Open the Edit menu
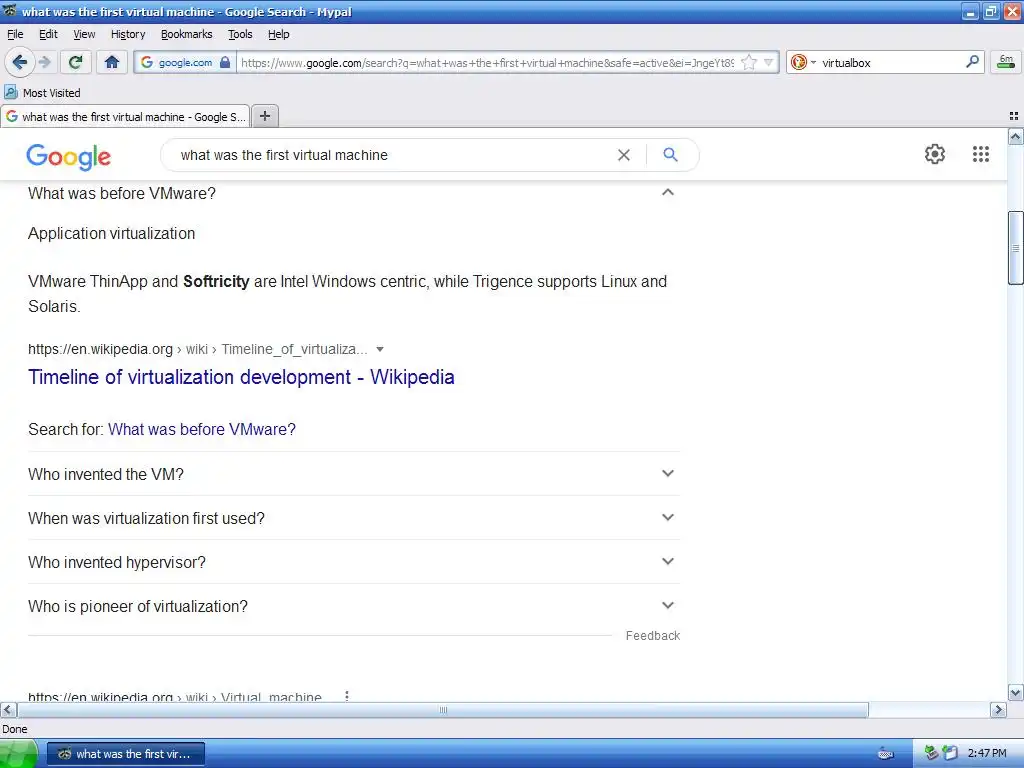Screen dimensions: 1024x768 48,34
